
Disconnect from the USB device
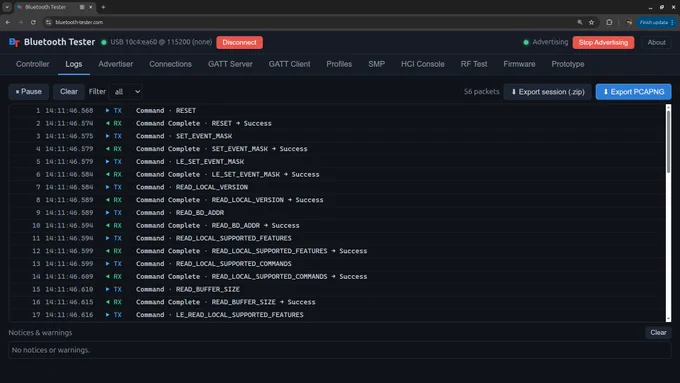(x=239, y=43)
